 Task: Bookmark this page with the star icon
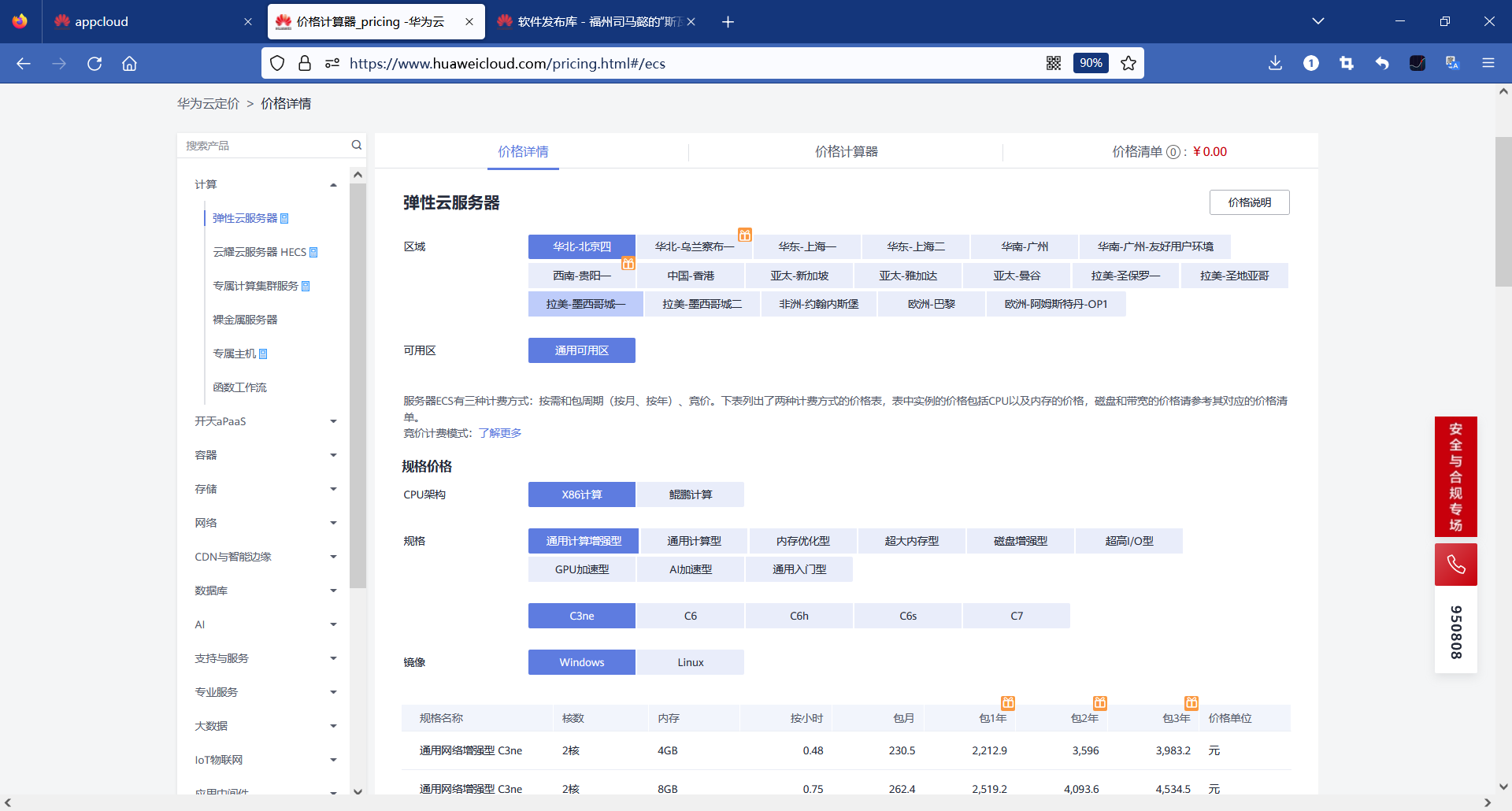(1128, 63)
